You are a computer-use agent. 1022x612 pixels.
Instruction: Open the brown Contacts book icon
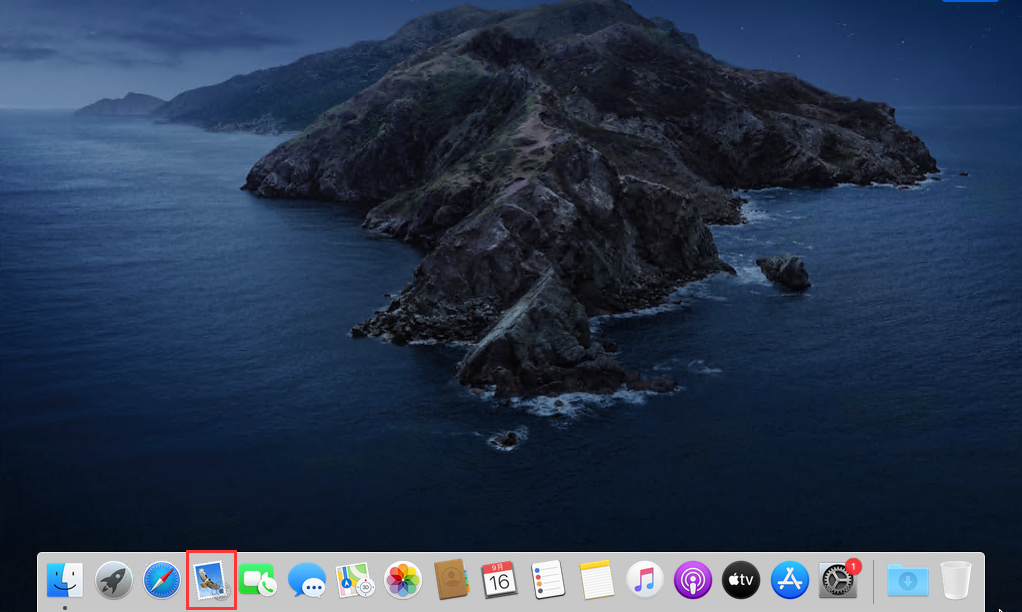451,579
